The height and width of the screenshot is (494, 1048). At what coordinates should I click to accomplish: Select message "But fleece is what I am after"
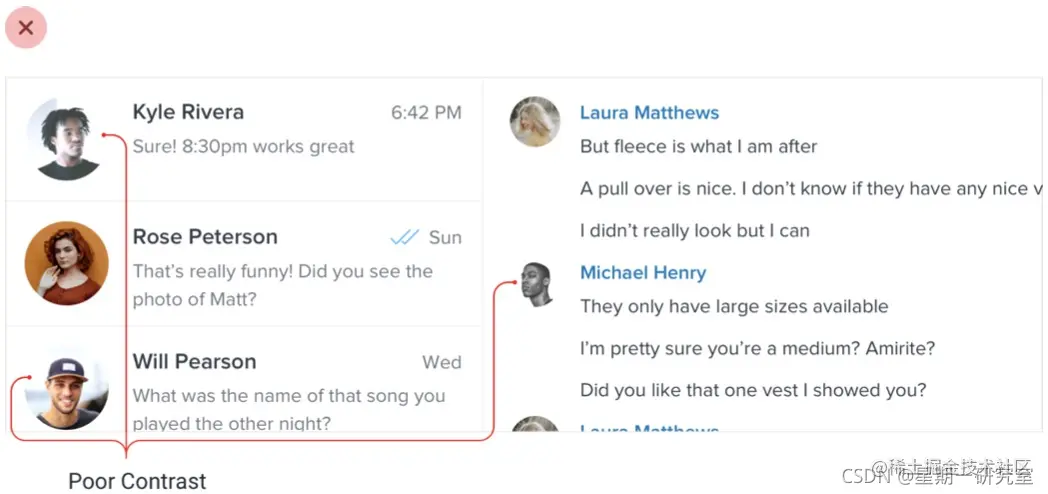[x=698, y=147]
